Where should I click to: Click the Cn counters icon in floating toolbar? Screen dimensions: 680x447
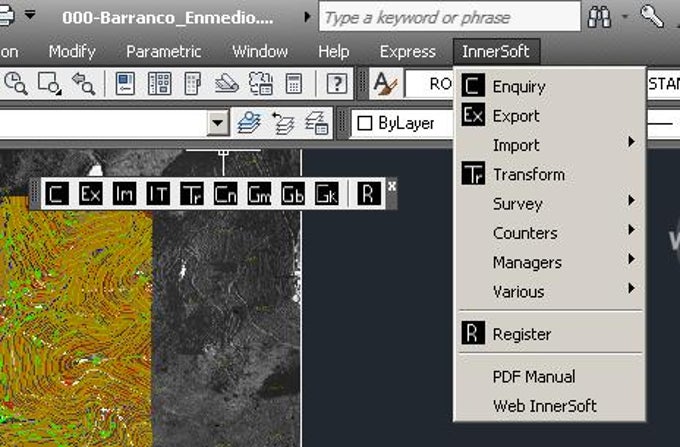[226, 194]
